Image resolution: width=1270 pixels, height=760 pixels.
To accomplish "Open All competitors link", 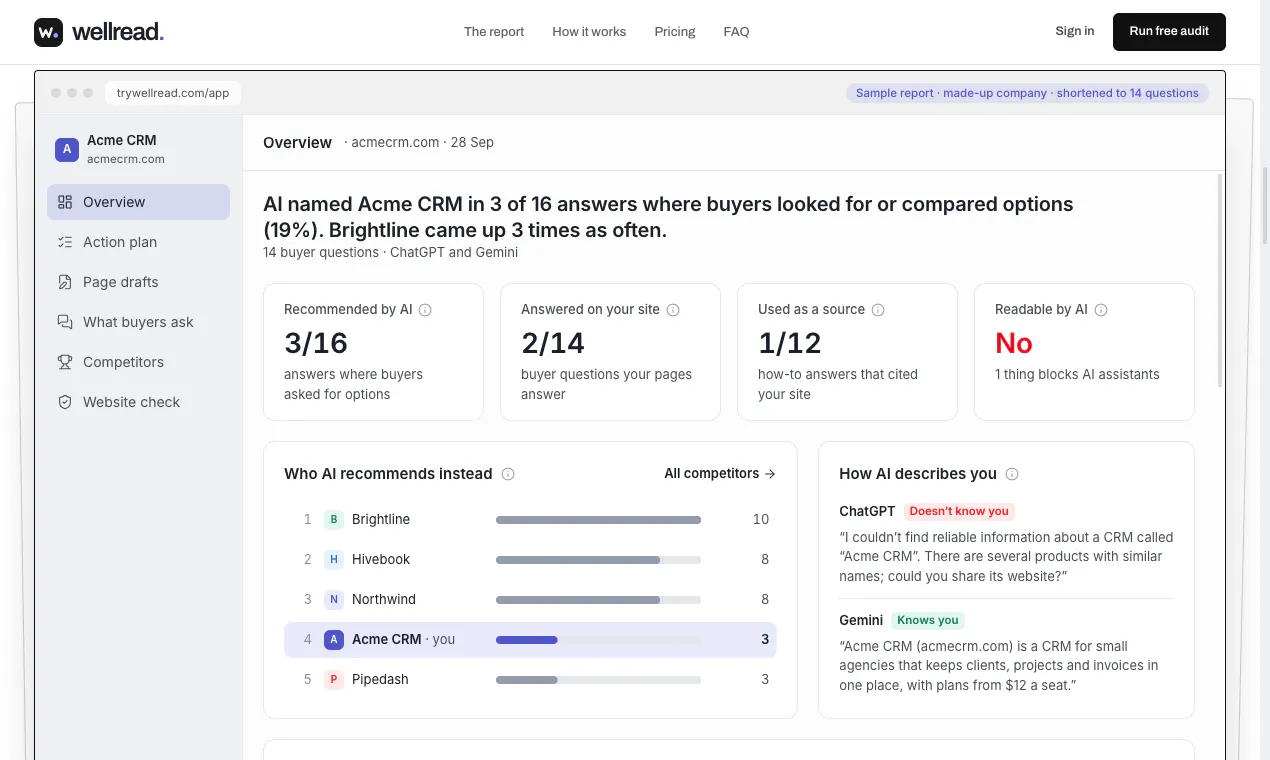I will click(720, 474).
